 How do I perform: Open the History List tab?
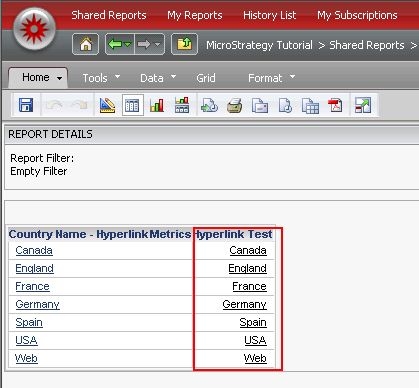[270, 15]
